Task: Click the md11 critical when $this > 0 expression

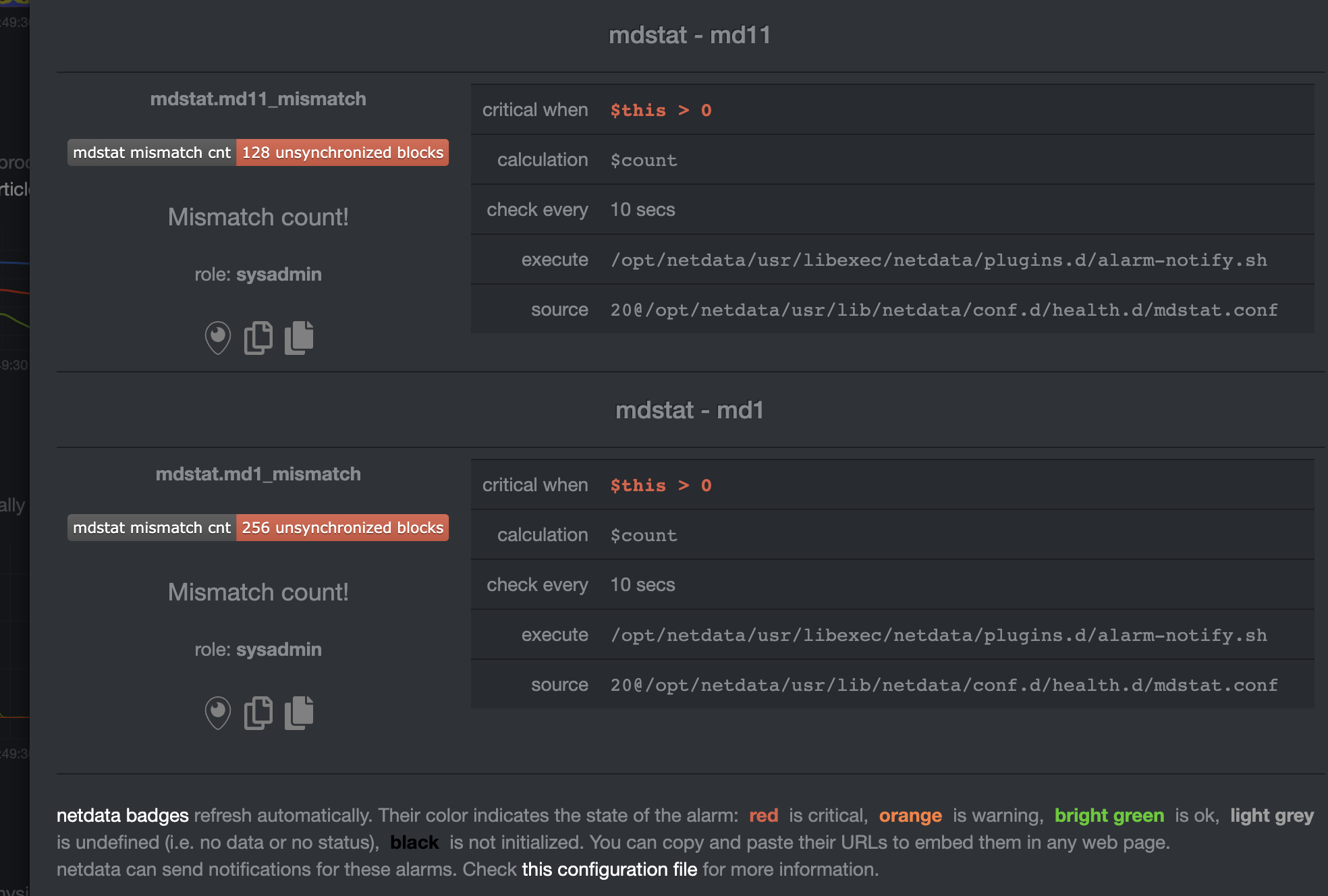Action: click(x=661, y=111)
